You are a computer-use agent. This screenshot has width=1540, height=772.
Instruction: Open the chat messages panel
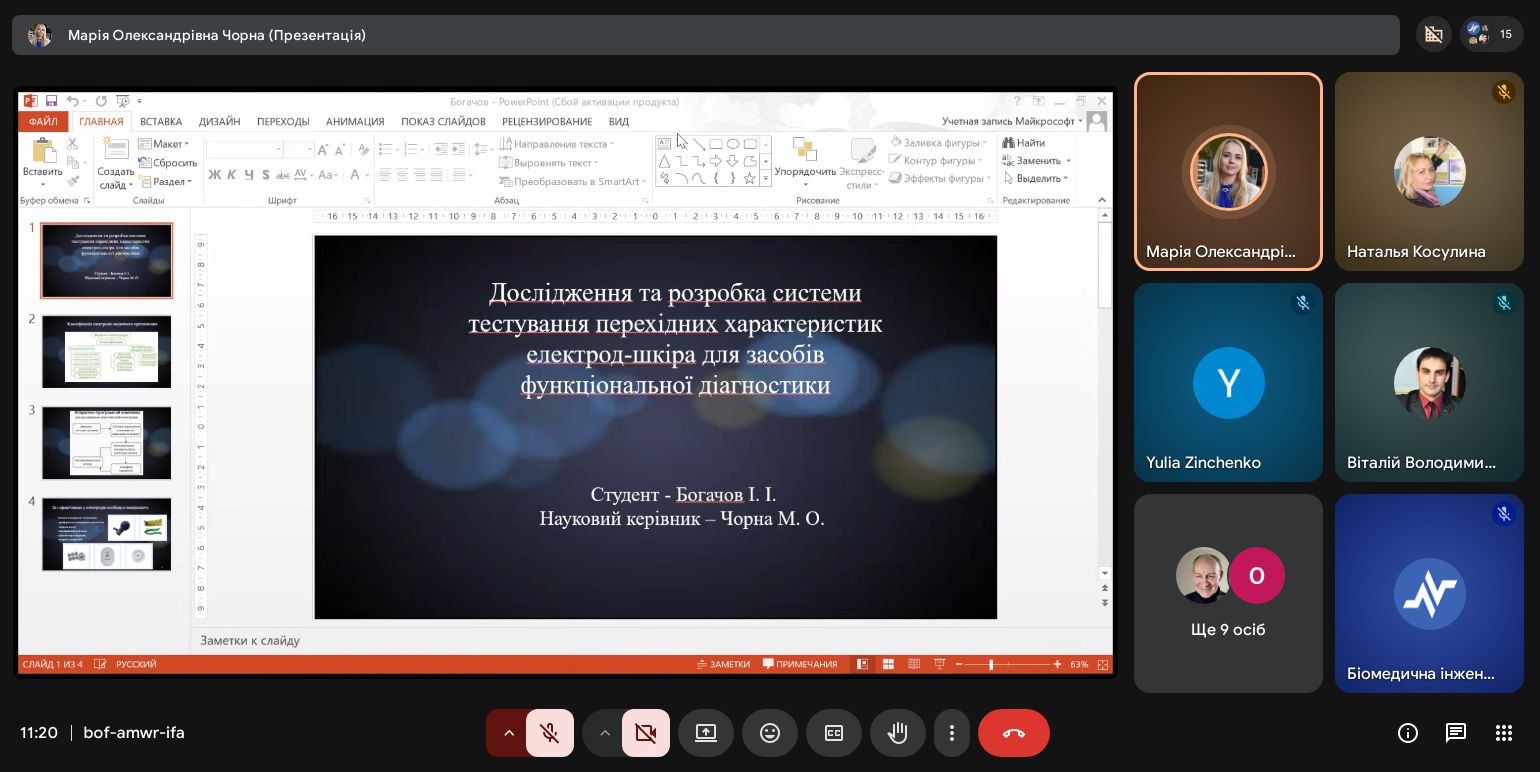click(1456, 733)
